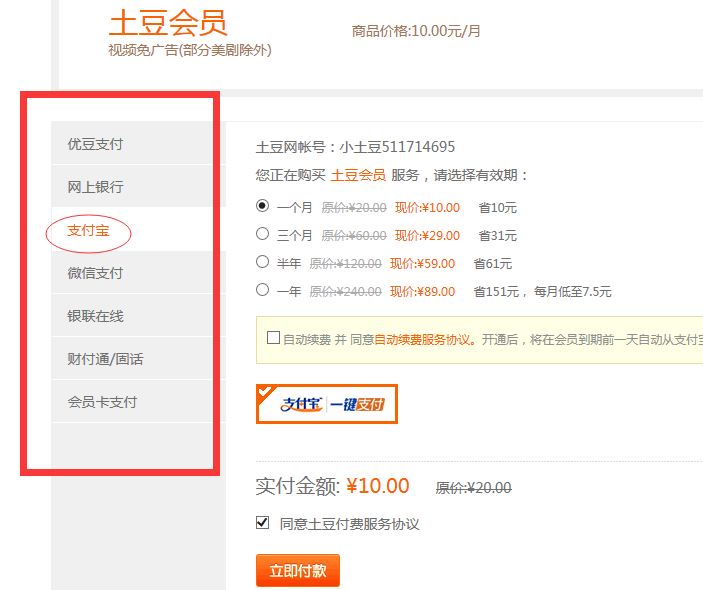The width and height of the screenshot is (703, 590).
Task: Select the 一年 membership option
Action: [262, 290]
